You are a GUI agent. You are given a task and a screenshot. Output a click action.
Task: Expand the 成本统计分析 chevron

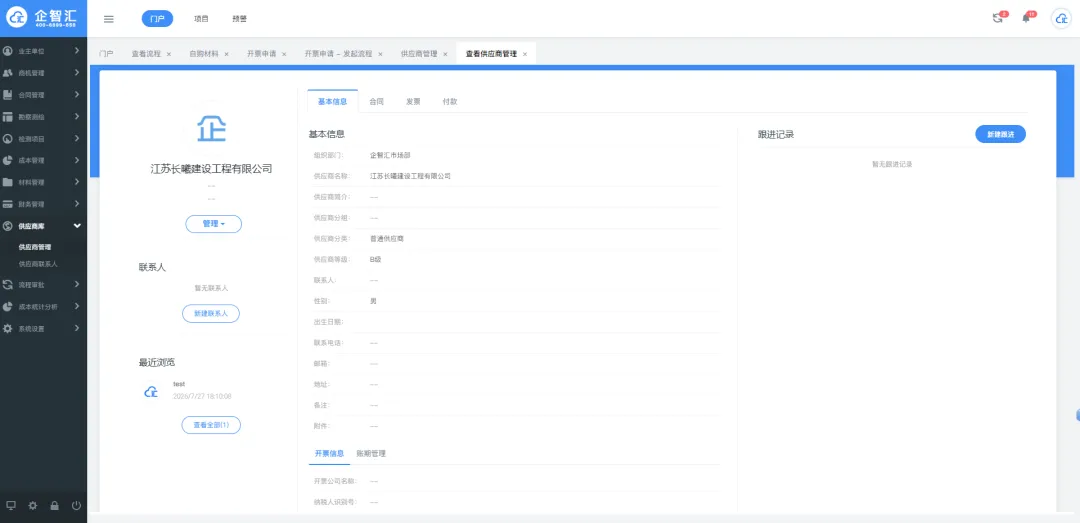77,307
